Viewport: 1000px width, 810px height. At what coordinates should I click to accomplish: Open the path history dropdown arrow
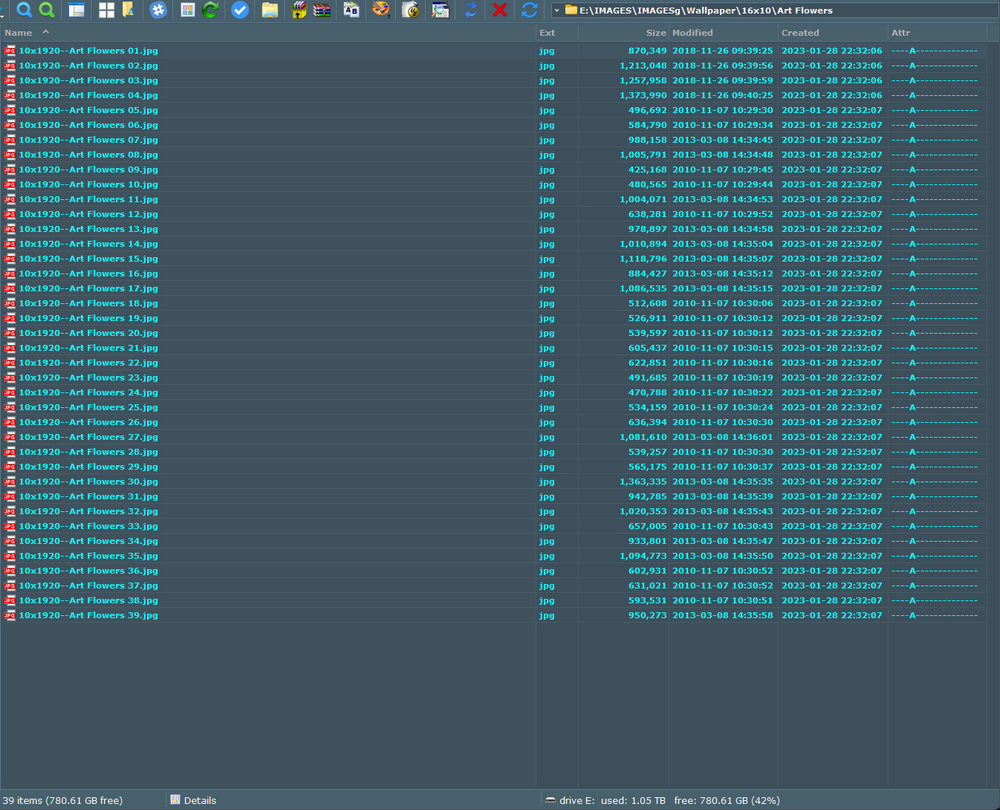[556, 10]
